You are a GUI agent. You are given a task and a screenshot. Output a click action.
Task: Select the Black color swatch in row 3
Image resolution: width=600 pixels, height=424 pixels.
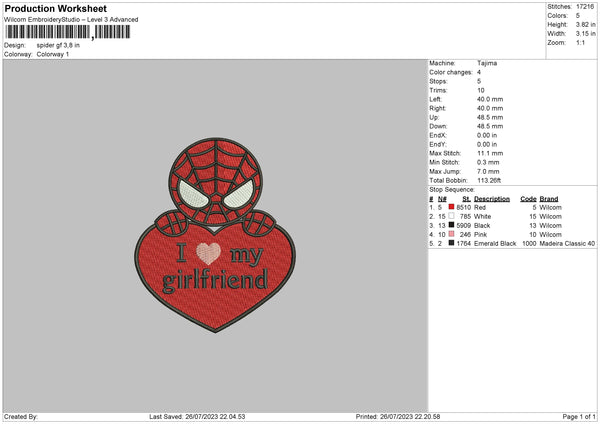pos(452,225)
